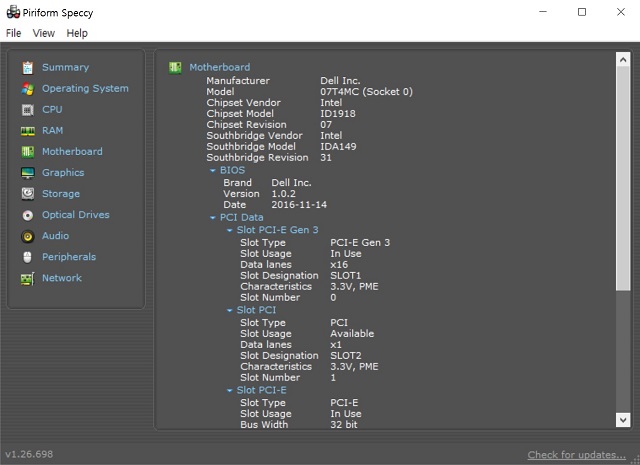Viewport: 640px width, 465px height.
Task: Collapse the Slot PCI node
Action: click(229, 311)
